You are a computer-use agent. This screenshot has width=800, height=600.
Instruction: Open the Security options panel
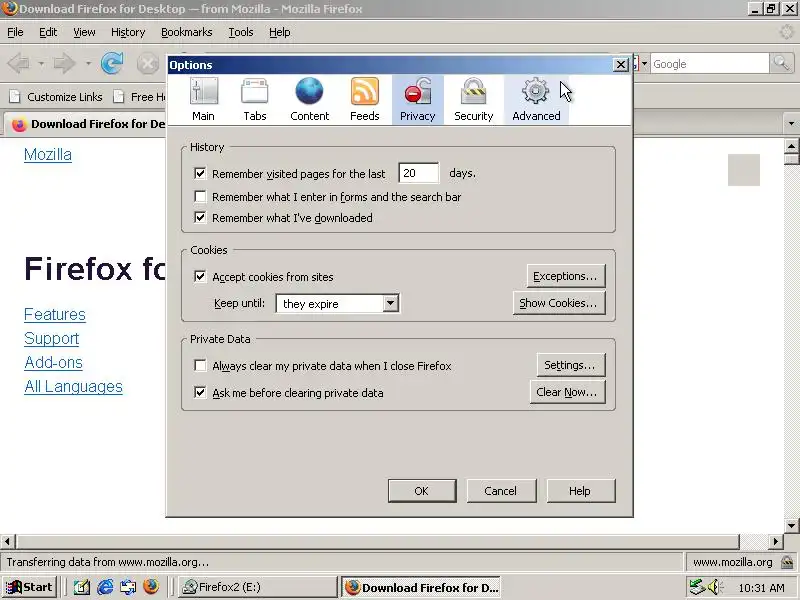point(473,100)
